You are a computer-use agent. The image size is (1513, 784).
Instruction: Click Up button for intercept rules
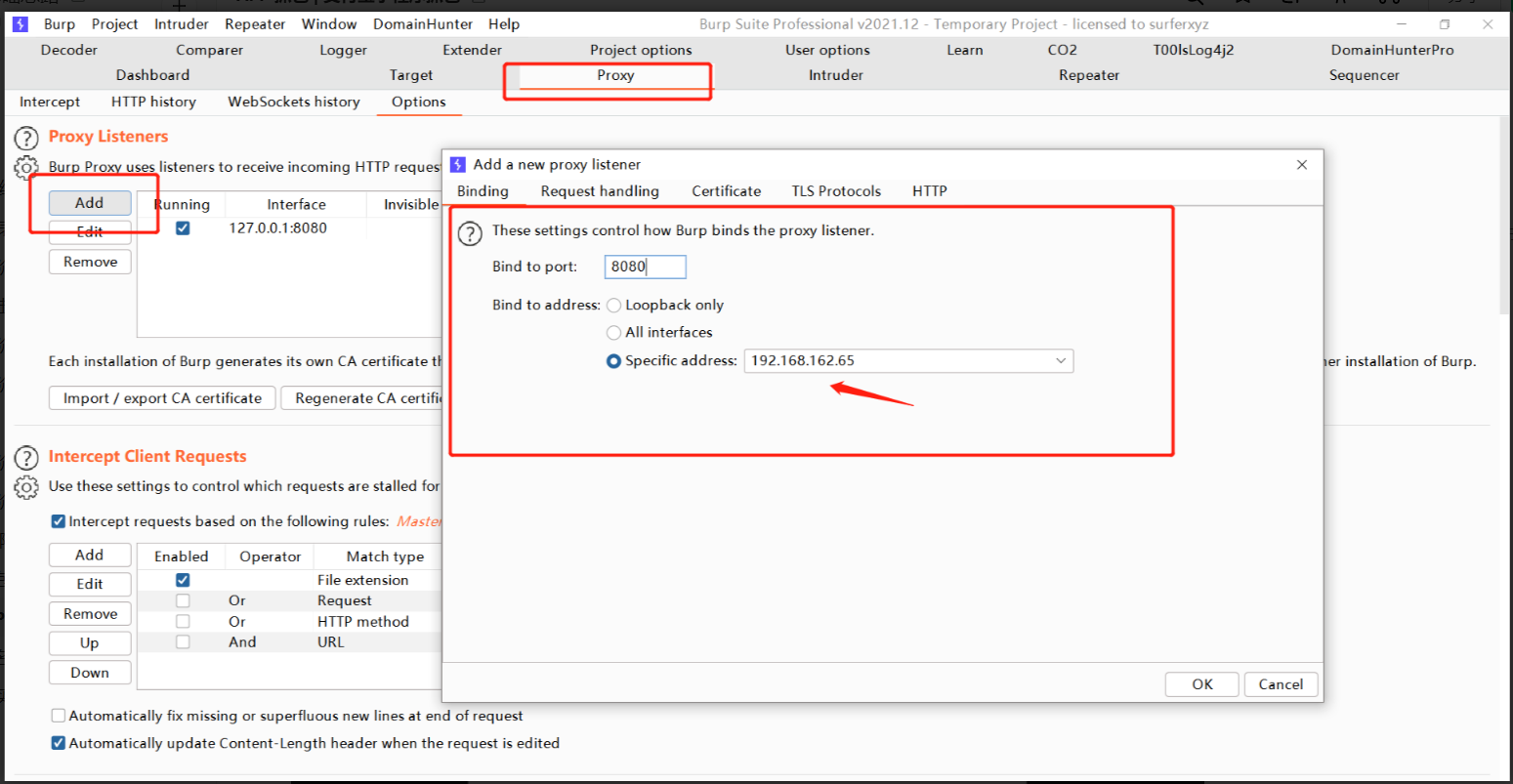click(90, 642)
